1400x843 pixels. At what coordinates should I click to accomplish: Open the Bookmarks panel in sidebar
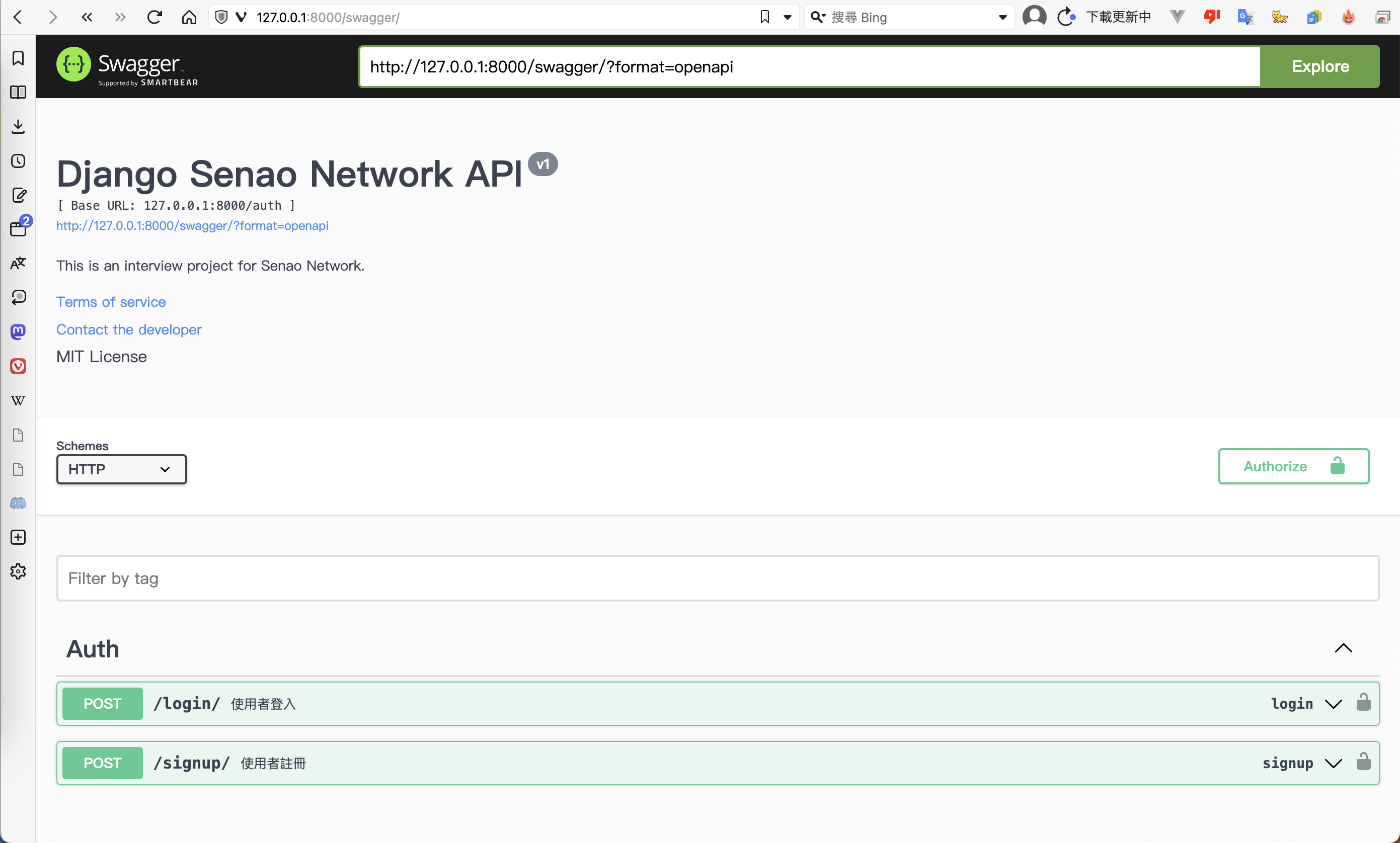pyautogui.click(x=18, y=58)
